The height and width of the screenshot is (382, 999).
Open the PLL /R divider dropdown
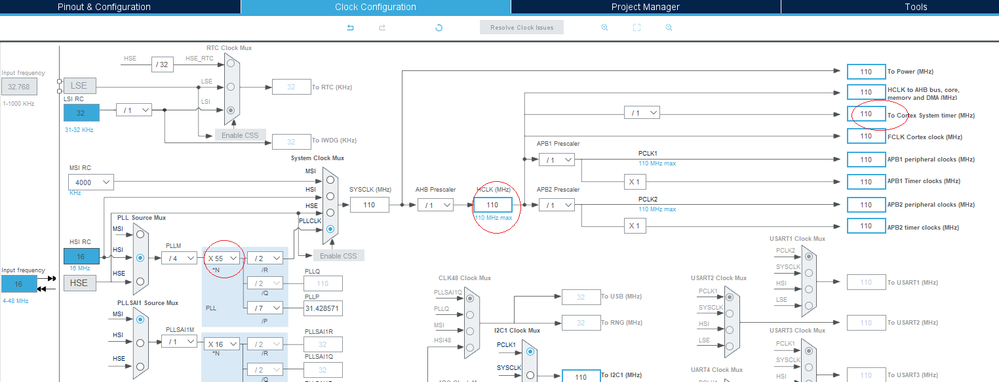tap(265, 258)
